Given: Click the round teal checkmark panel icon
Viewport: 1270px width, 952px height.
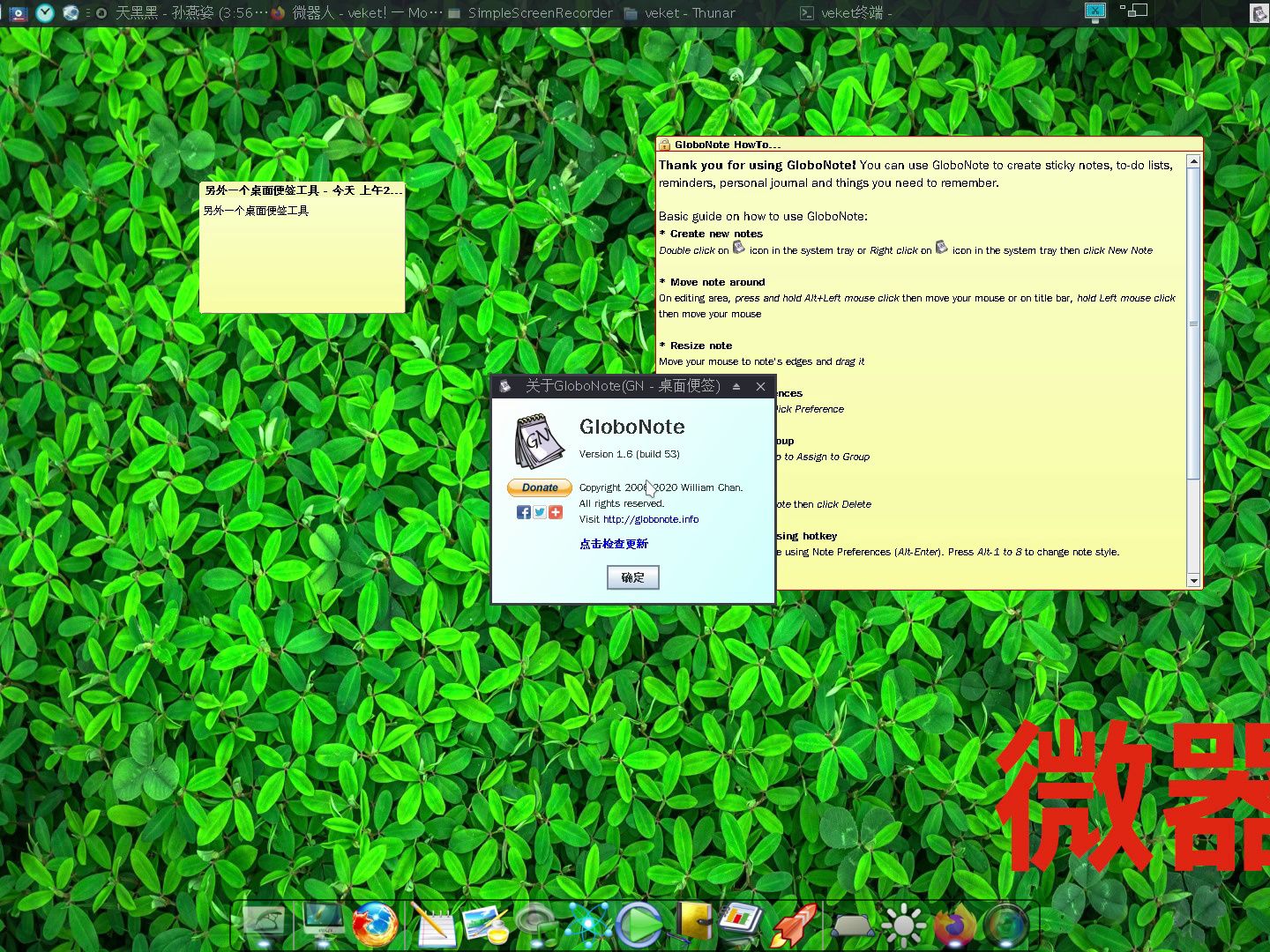Looking at the screenshot, I should pos(45,13).
